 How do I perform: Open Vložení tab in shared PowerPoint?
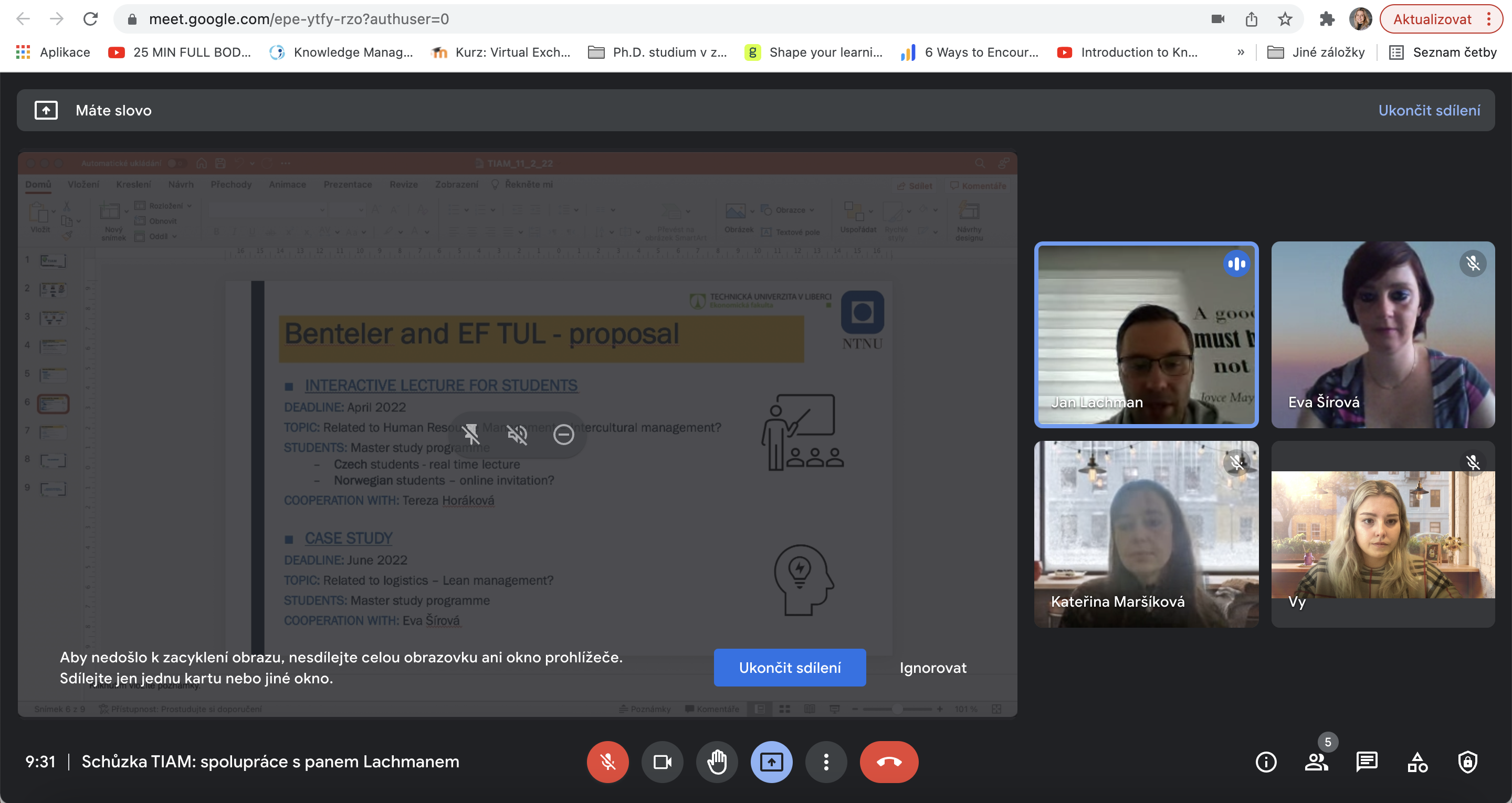click(x=83, y=184)
